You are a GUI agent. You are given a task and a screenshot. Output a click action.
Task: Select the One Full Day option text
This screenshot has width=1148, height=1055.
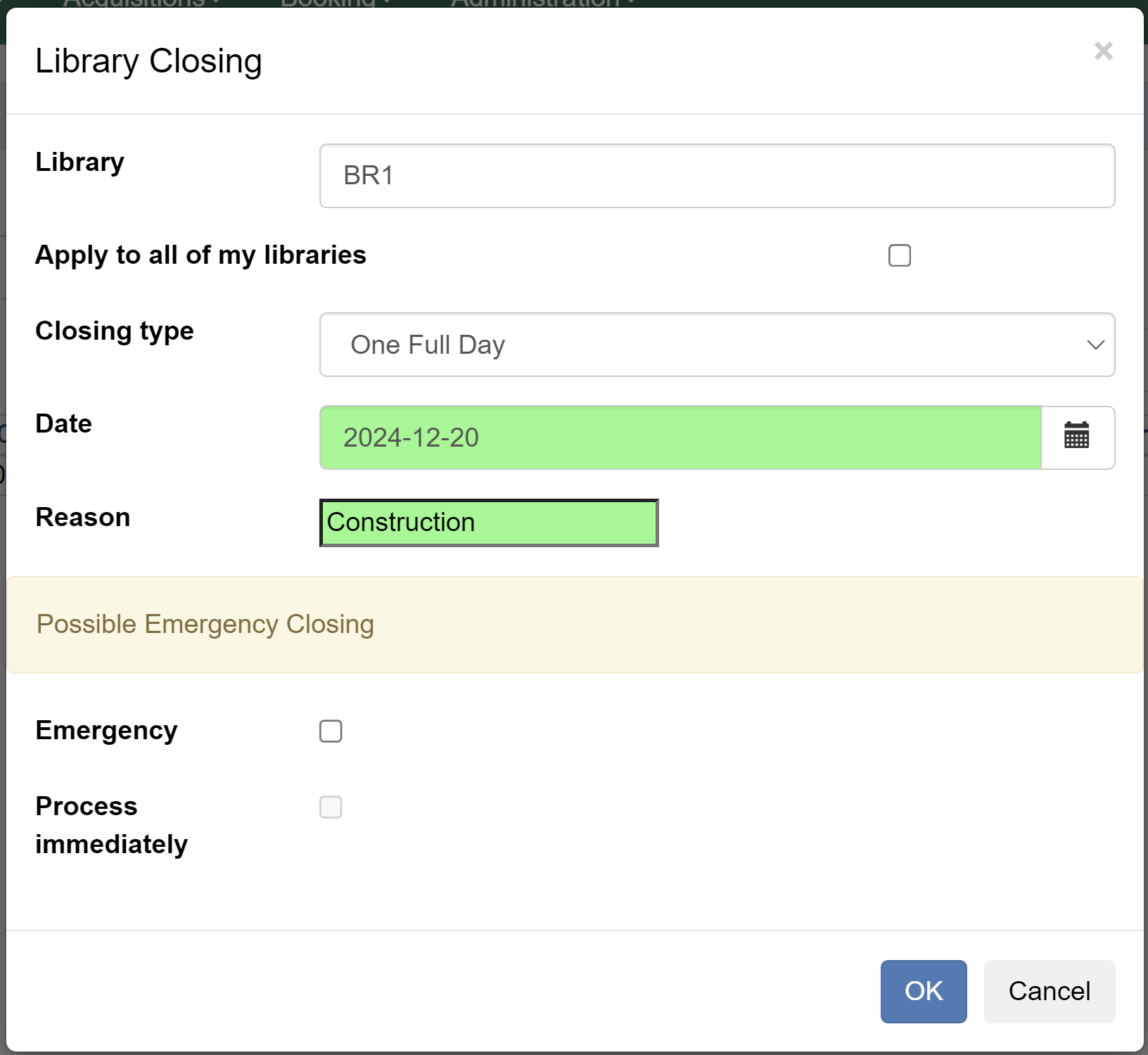[x=428, y=345]
